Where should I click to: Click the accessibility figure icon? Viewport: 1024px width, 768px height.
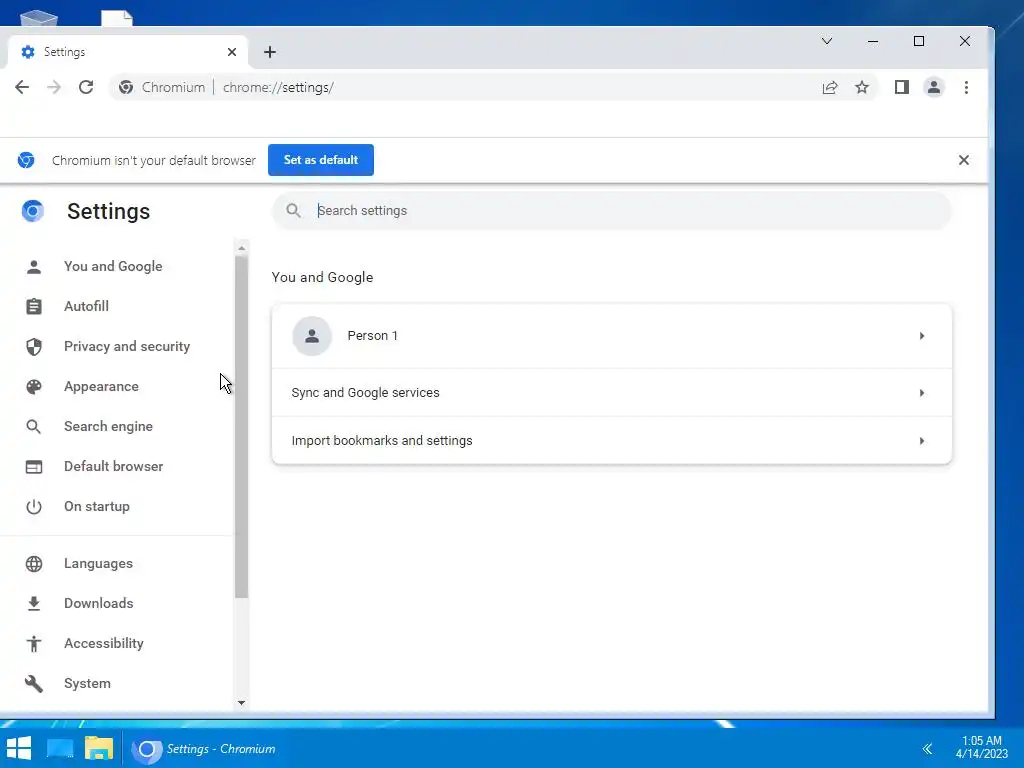click(x=34, y=644)
